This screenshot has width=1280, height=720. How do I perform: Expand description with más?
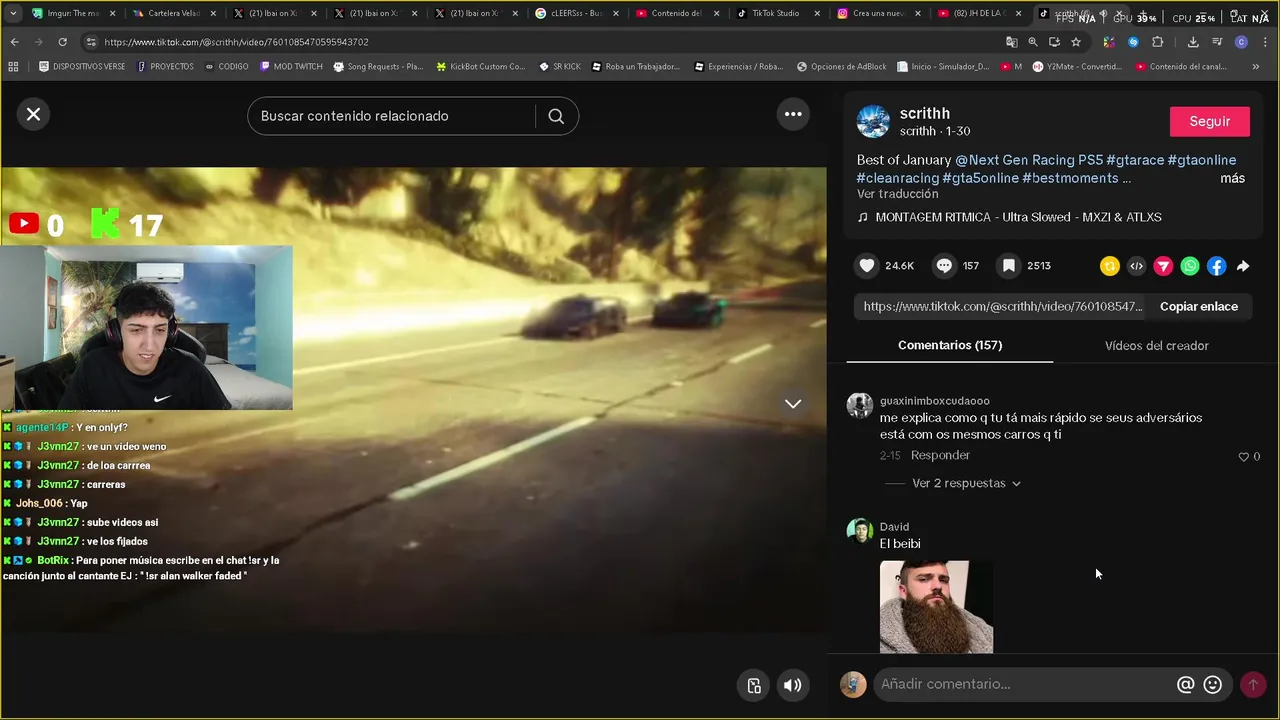1232,178
